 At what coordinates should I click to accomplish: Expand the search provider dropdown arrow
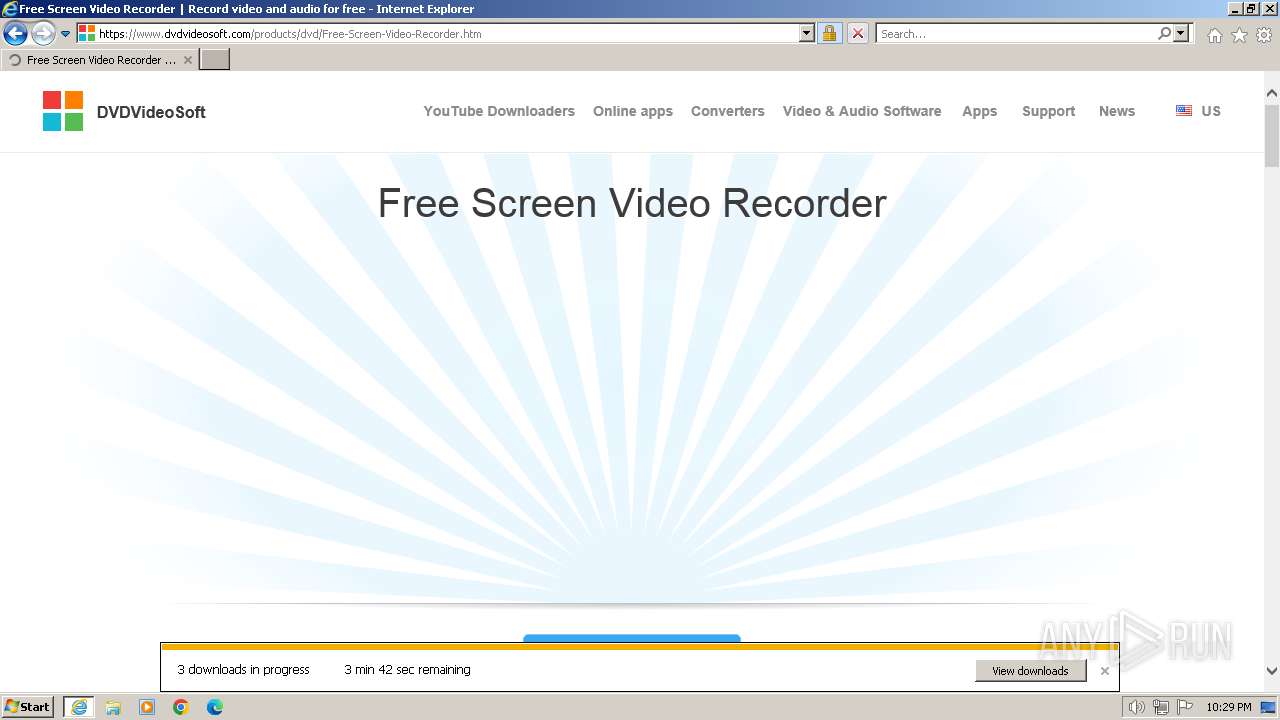1182,33
